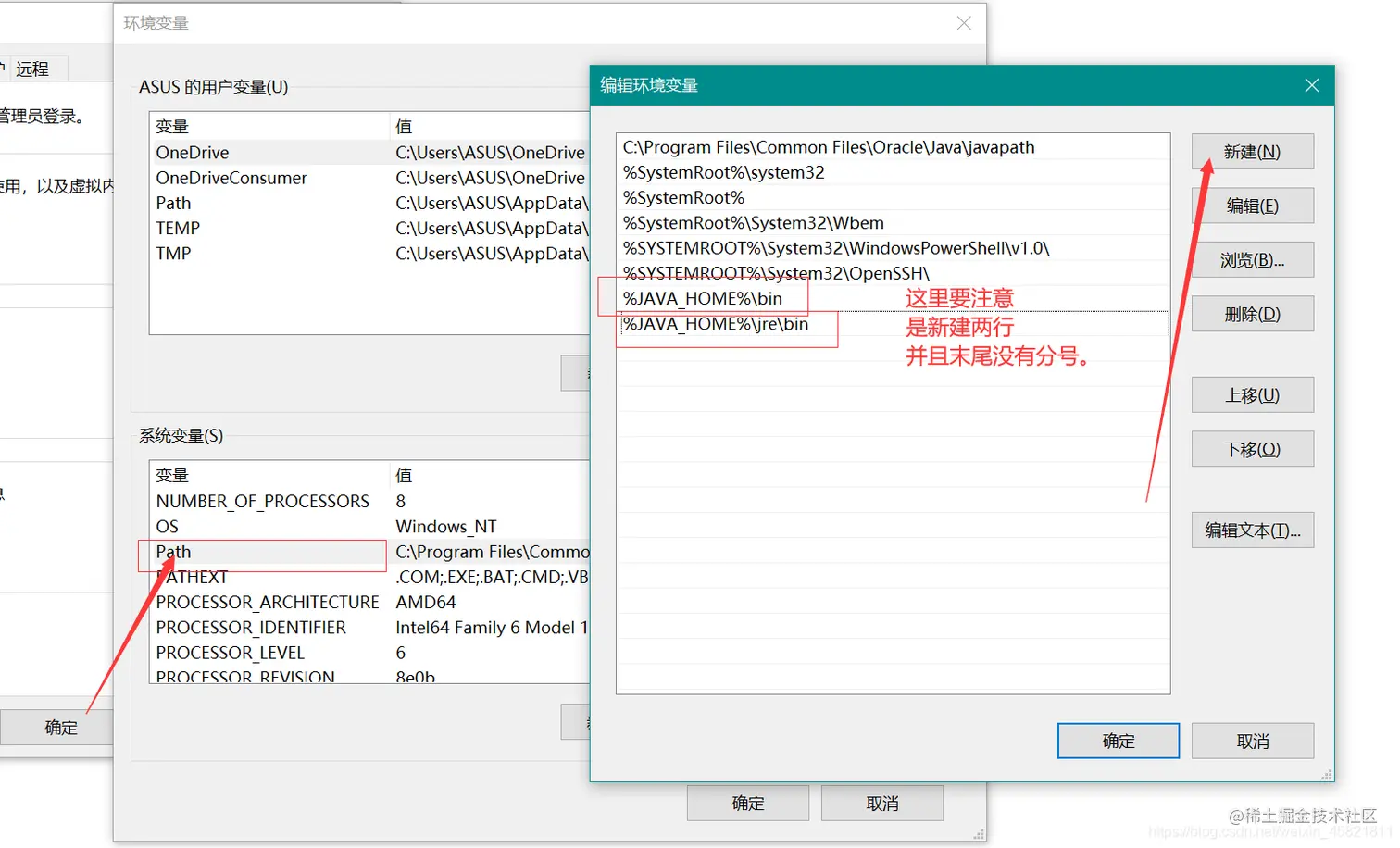Click 确定 at bottom of 环境变量 window
The width and height of the screenshot is (1400, 848).
point(747,803)
